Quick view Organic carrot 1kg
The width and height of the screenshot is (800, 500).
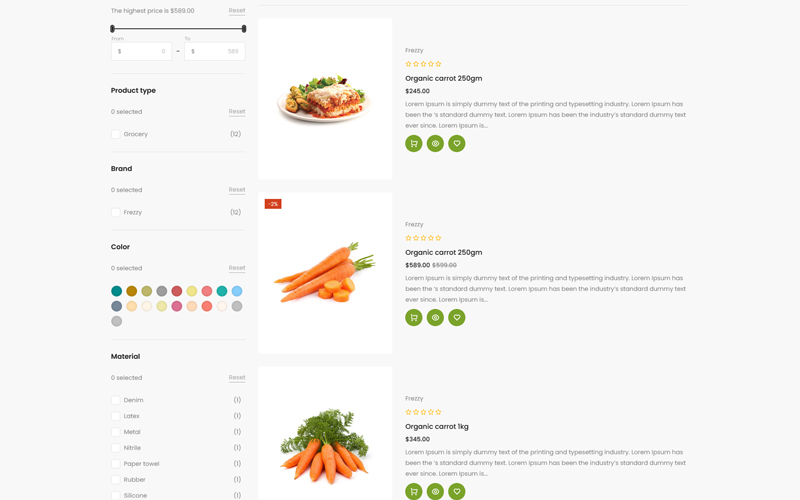point(435,491)
